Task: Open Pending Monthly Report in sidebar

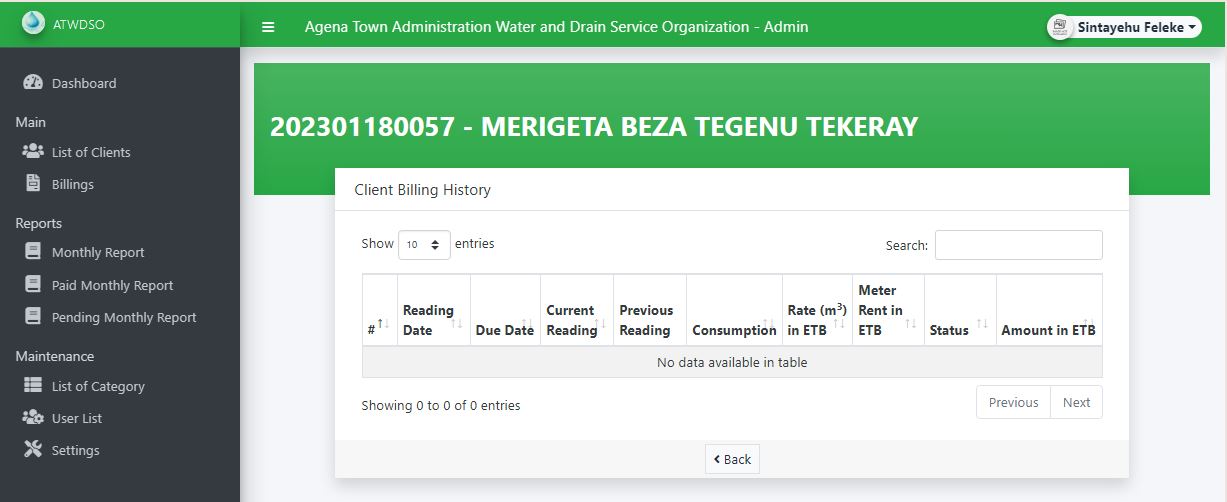Action: (x=124, y=317)
